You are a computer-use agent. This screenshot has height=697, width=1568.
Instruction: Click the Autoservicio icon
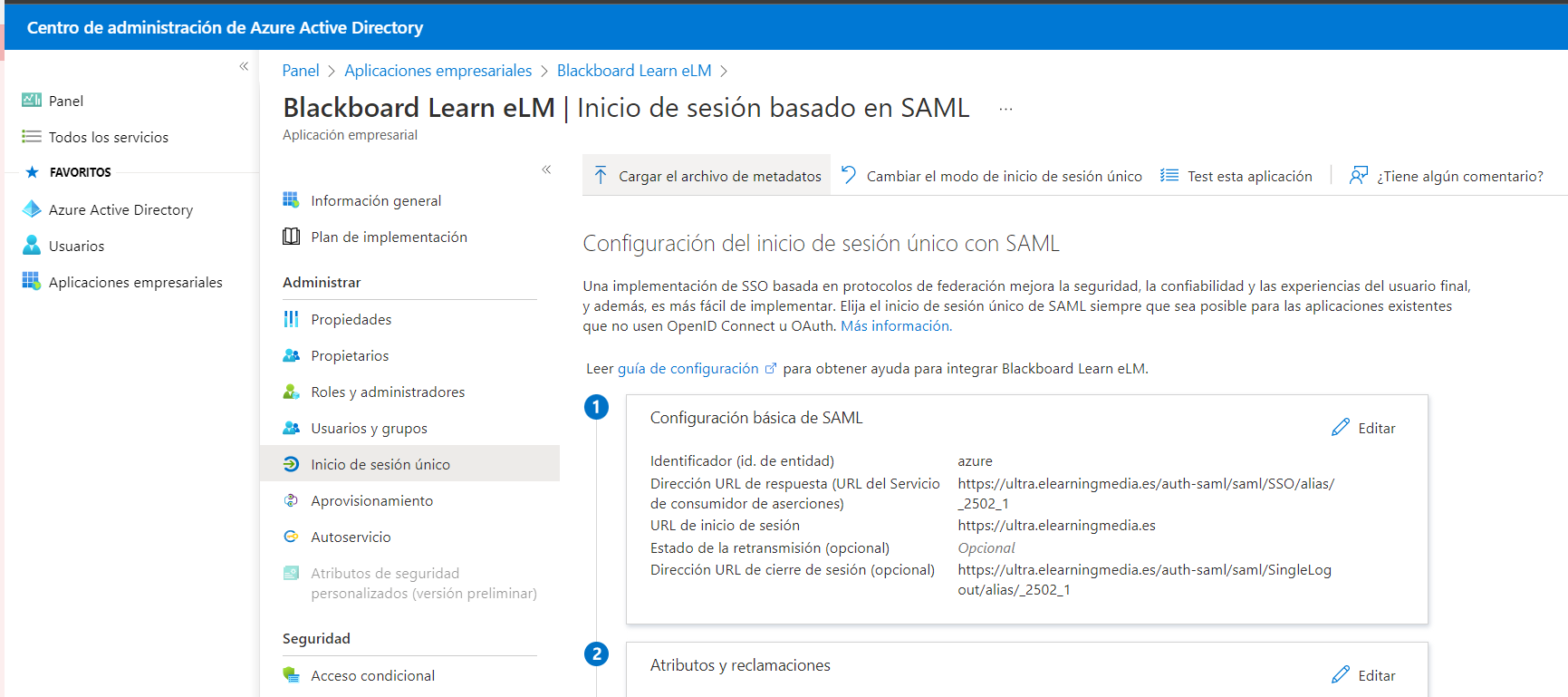click(291, 537)
